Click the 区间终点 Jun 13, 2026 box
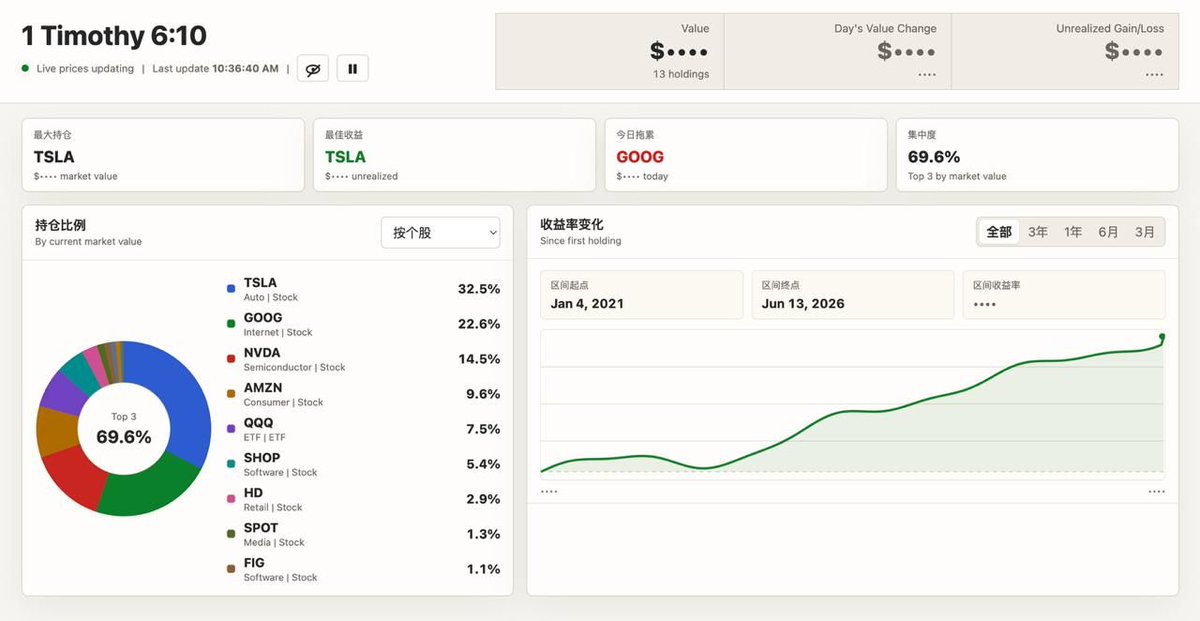Viewport: 1200px width, 621px height. point(853,294)
